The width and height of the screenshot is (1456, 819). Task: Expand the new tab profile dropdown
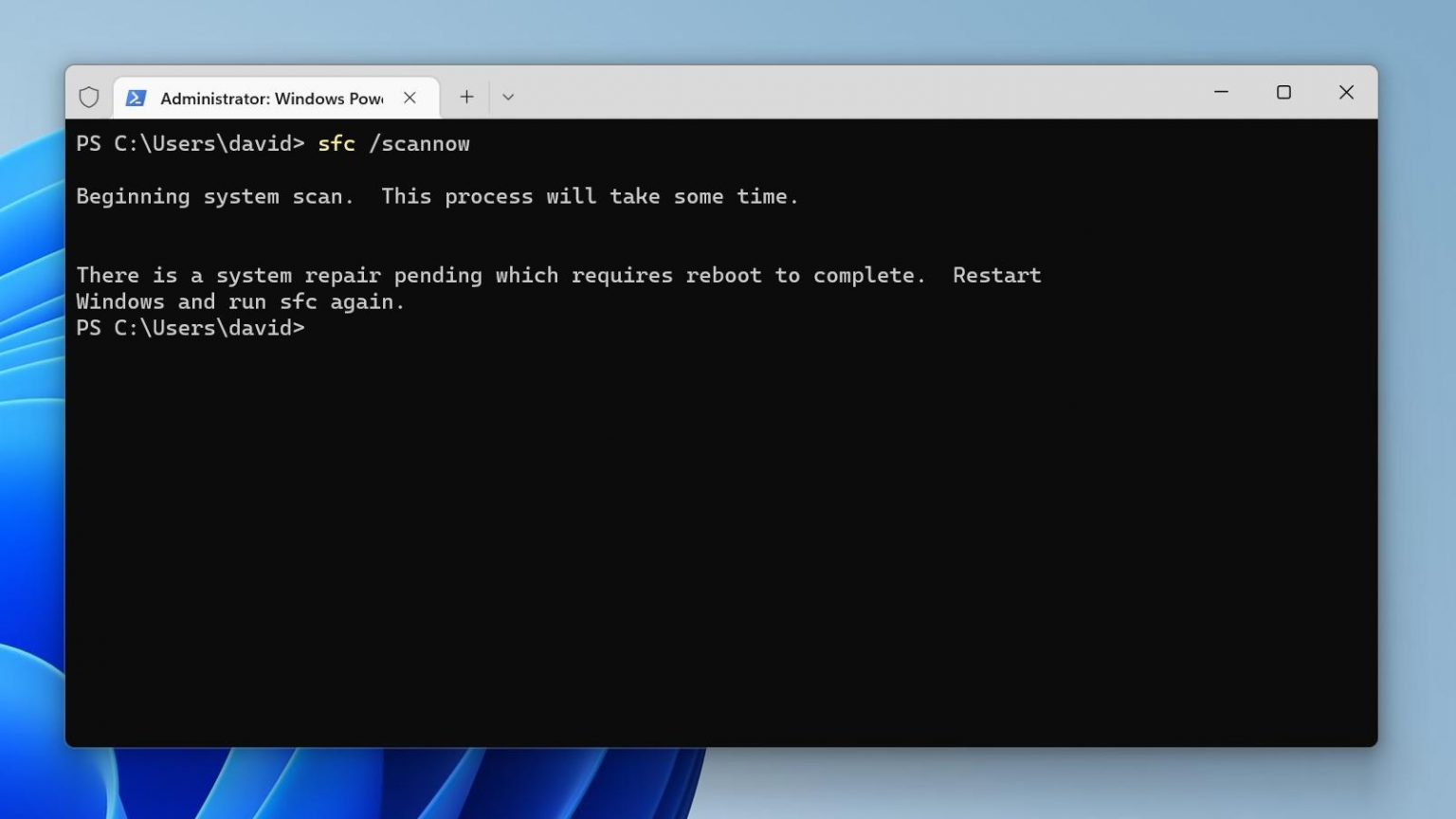coord(508,97)
